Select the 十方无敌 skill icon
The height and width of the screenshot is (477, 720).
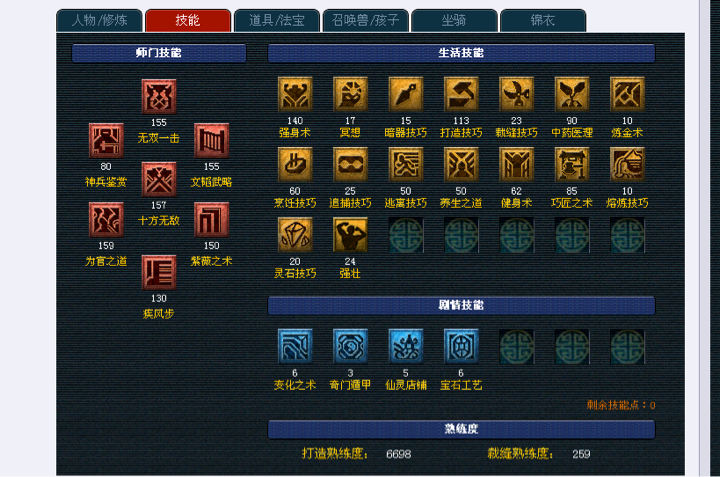[x=159, y=179]
